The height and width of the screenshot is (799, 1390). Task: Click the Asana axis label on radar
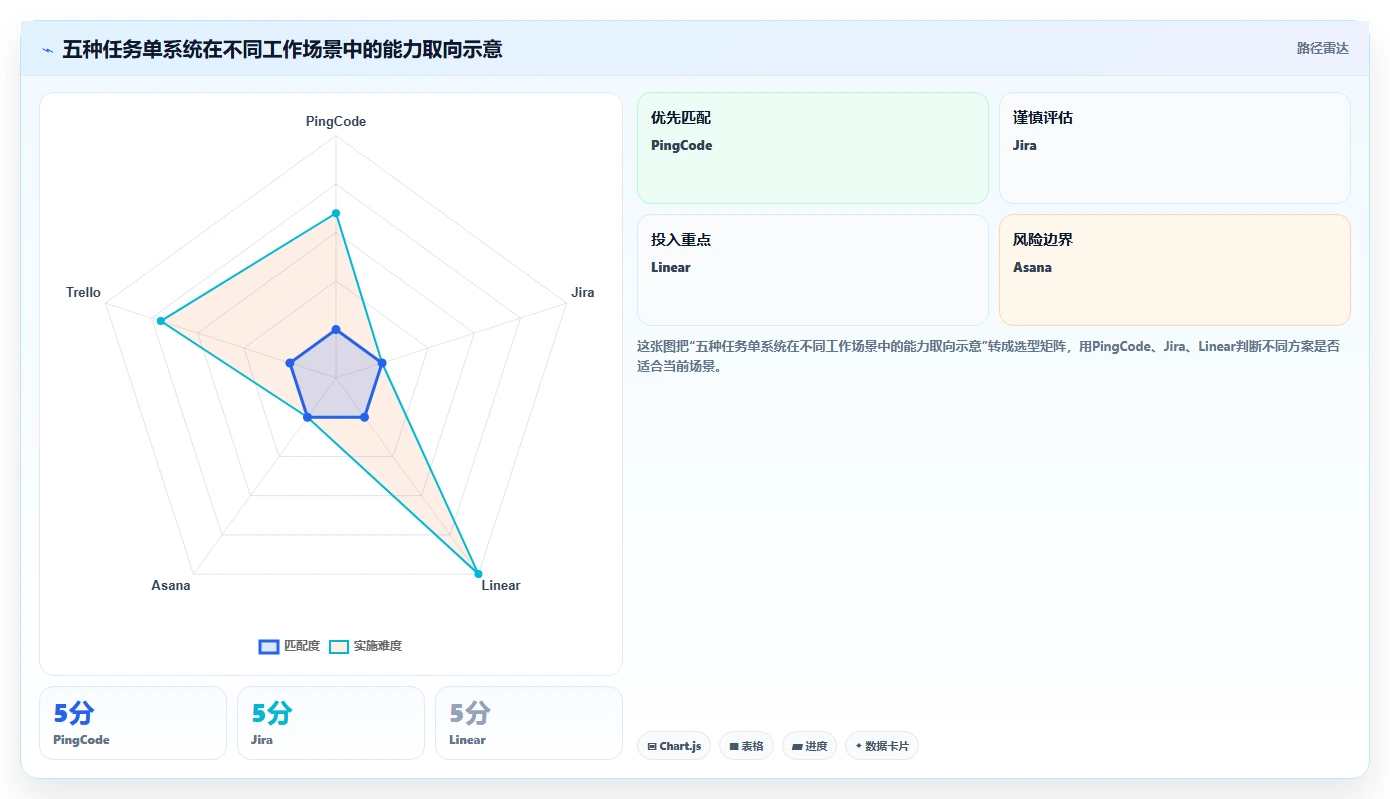tap(171, 585)
